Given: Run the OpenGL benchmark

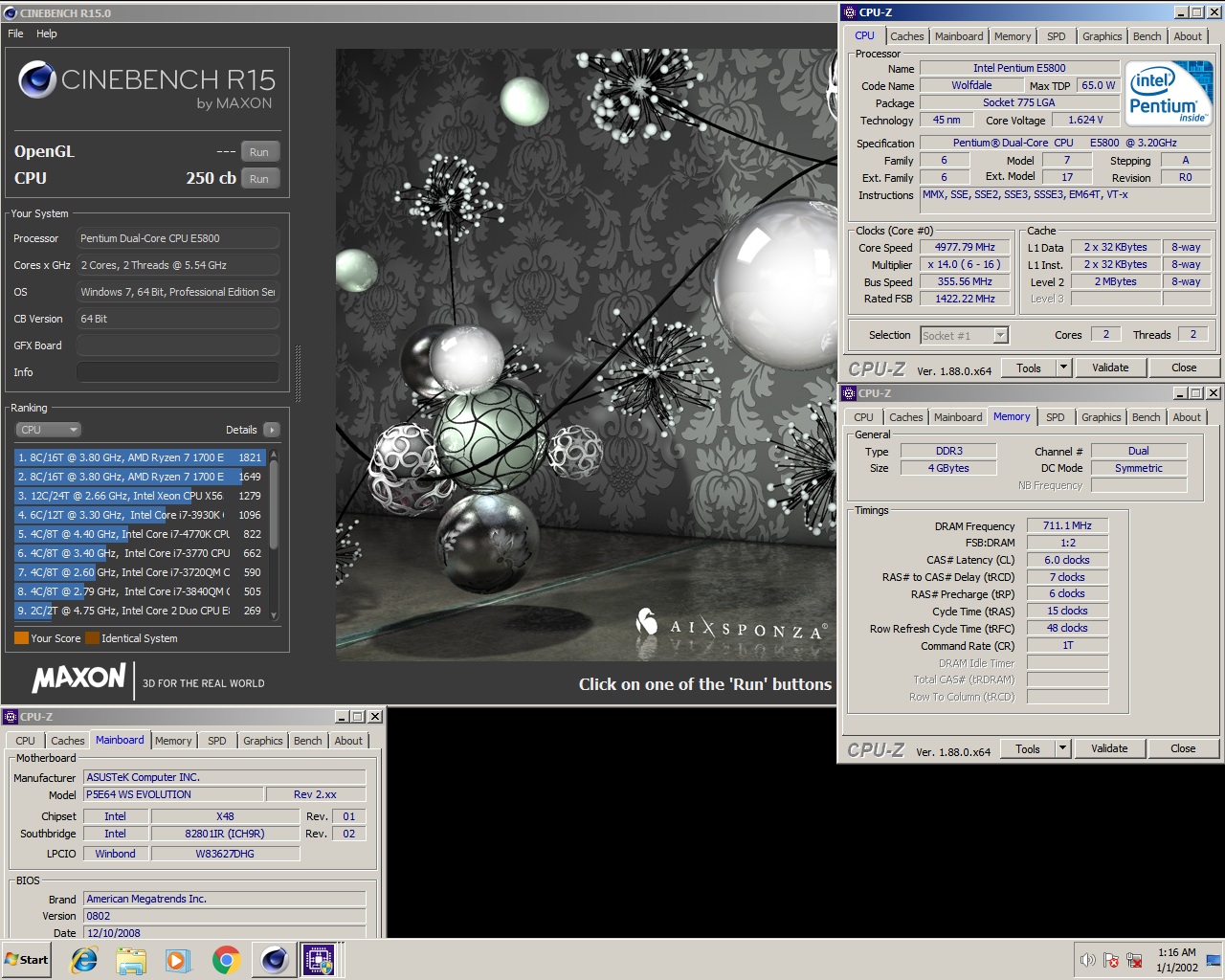Looking at the screenshot, I should pyautogui.click(x=259, y=152).
